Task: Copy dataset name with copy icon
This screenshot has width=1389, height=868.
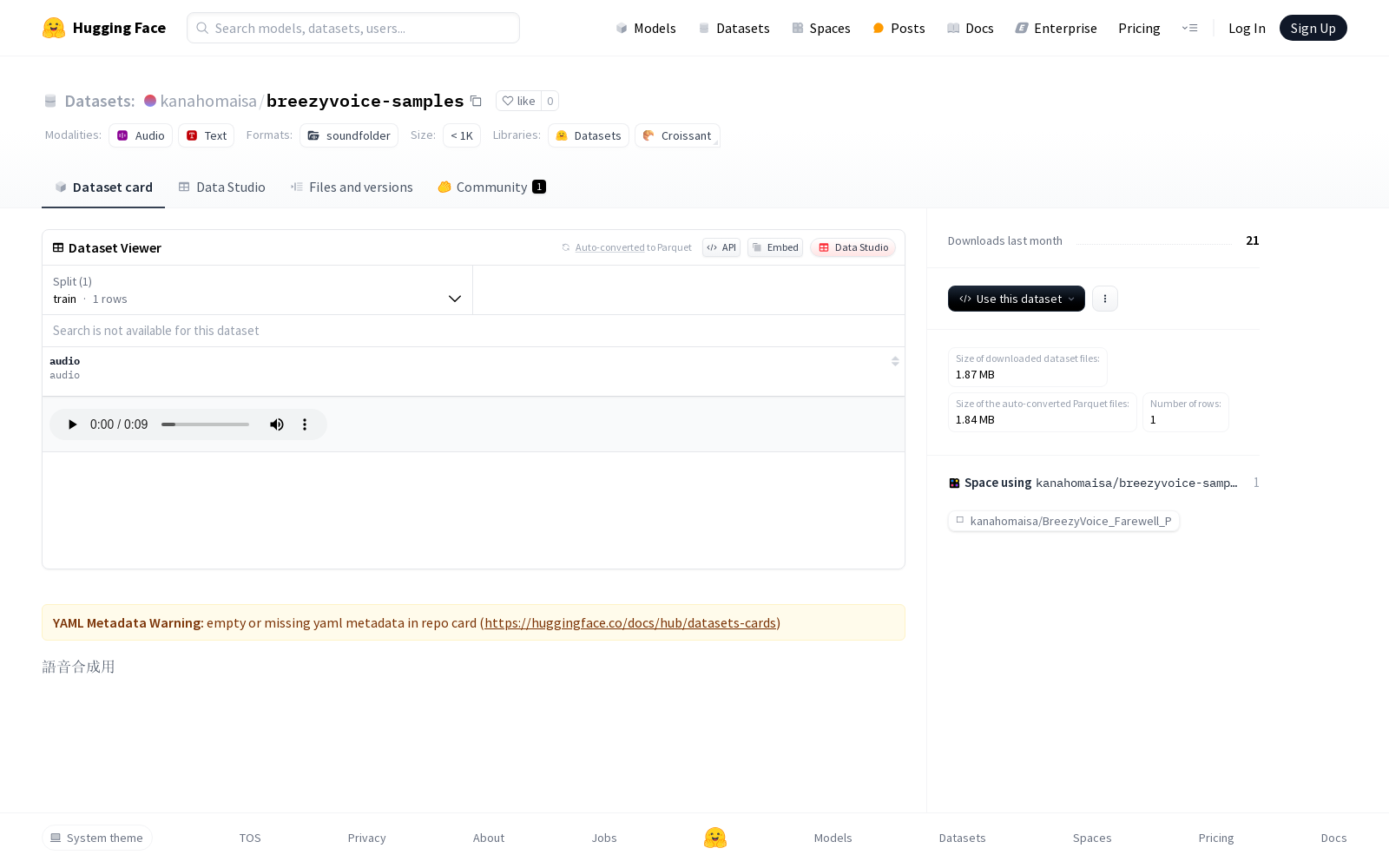Action: click(476, 101)
